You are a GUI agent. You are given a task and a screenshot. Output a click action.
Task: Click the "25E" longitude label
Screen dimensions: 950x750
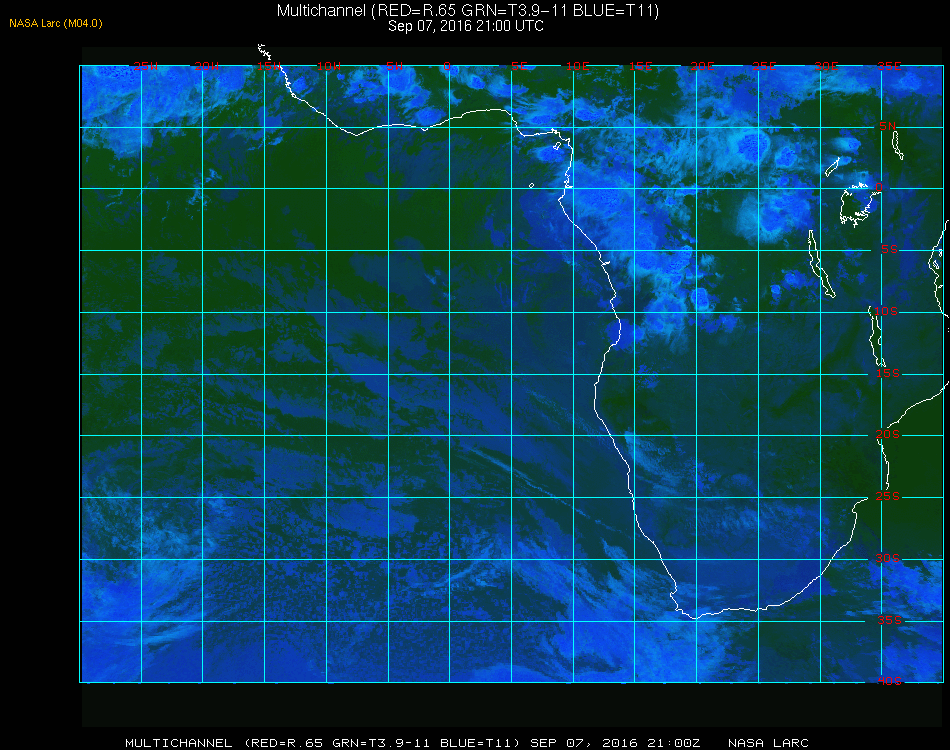pos(764,66)
